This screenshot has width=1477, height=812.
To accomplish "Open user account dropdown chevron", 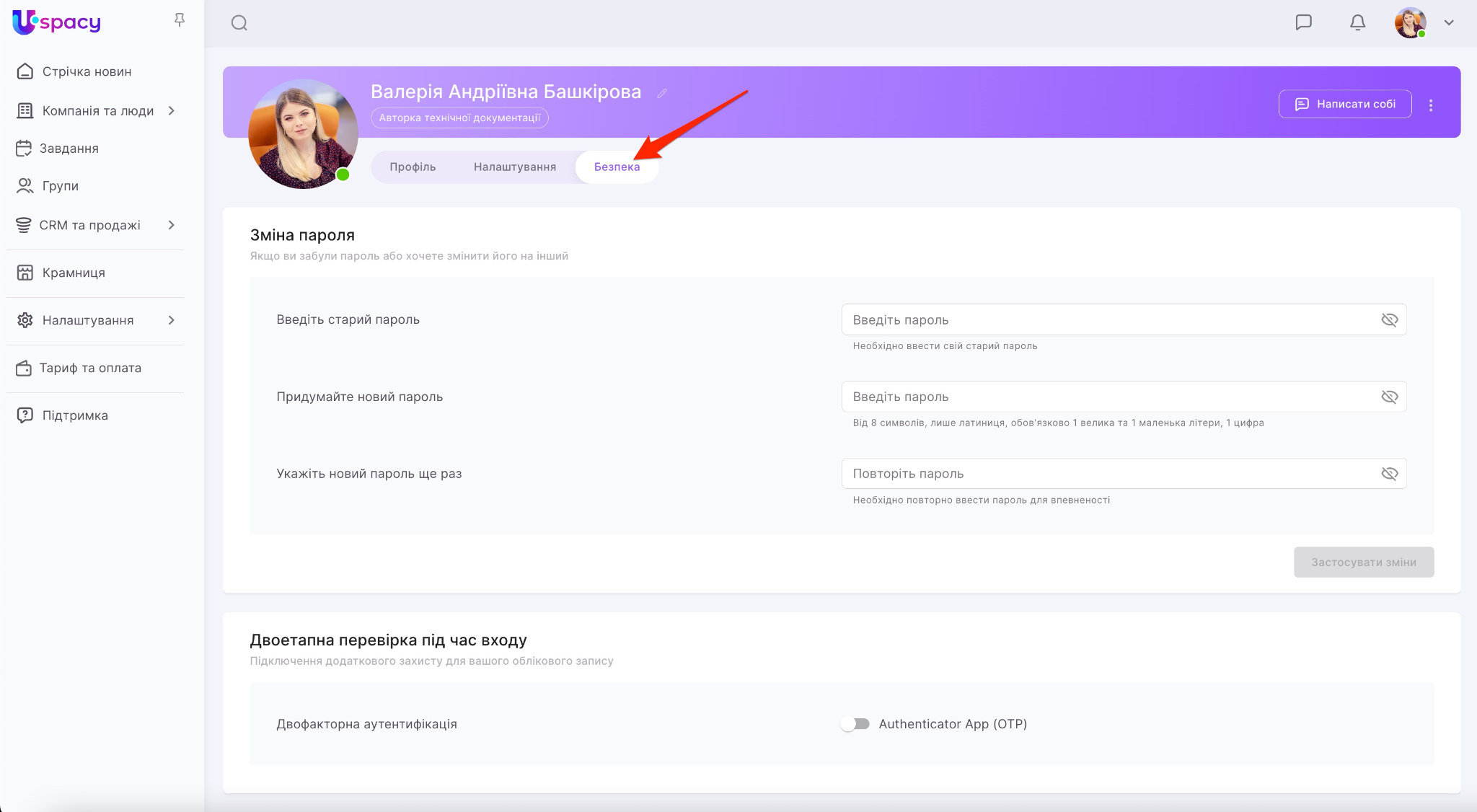I will 1449,22.
